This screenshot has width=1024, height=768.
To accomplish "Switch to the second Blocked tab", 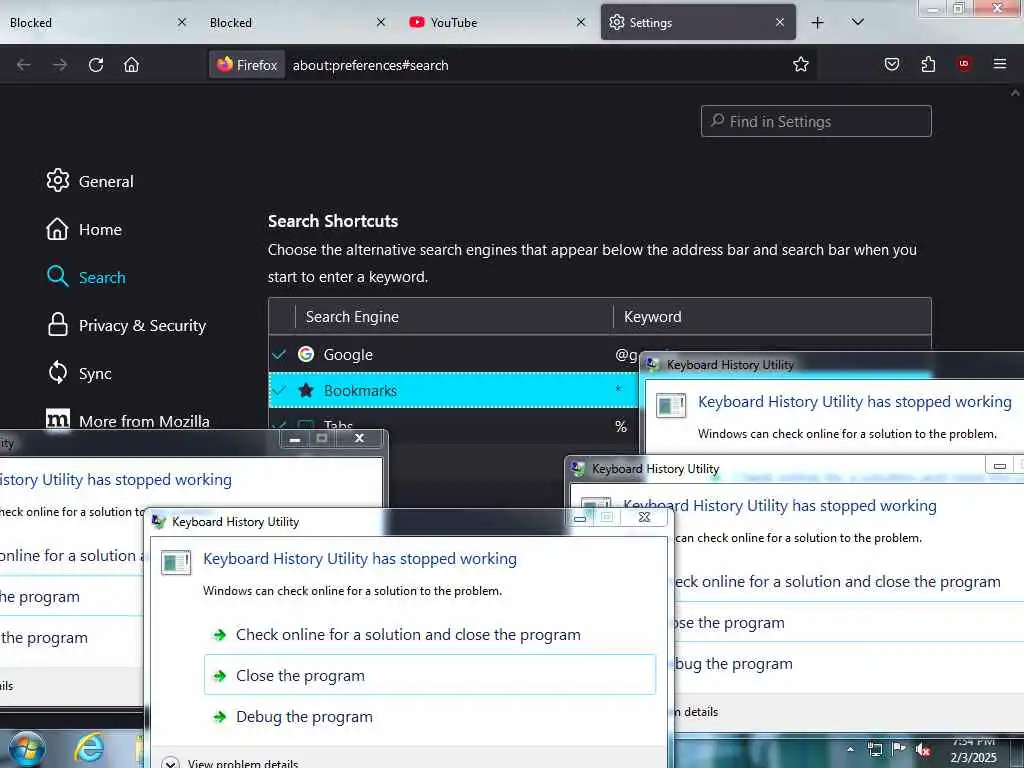I will coord(297,23).
